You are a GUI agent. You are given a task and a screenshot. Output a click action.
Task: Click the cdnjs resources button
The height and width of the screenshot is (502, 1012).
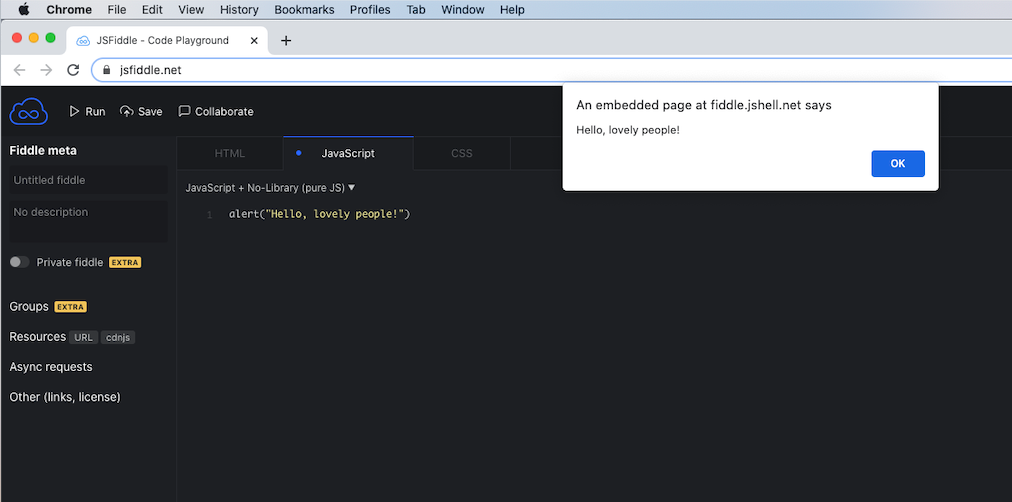pos(118,337)
